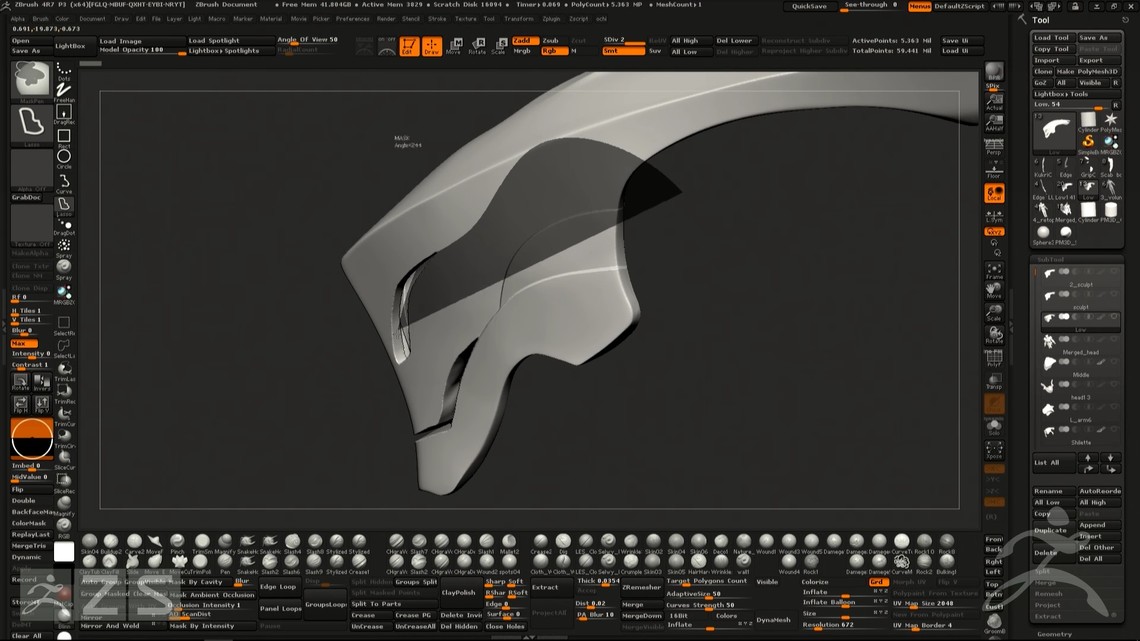Adjust the Model Opacity slider

tap(142, 50)
